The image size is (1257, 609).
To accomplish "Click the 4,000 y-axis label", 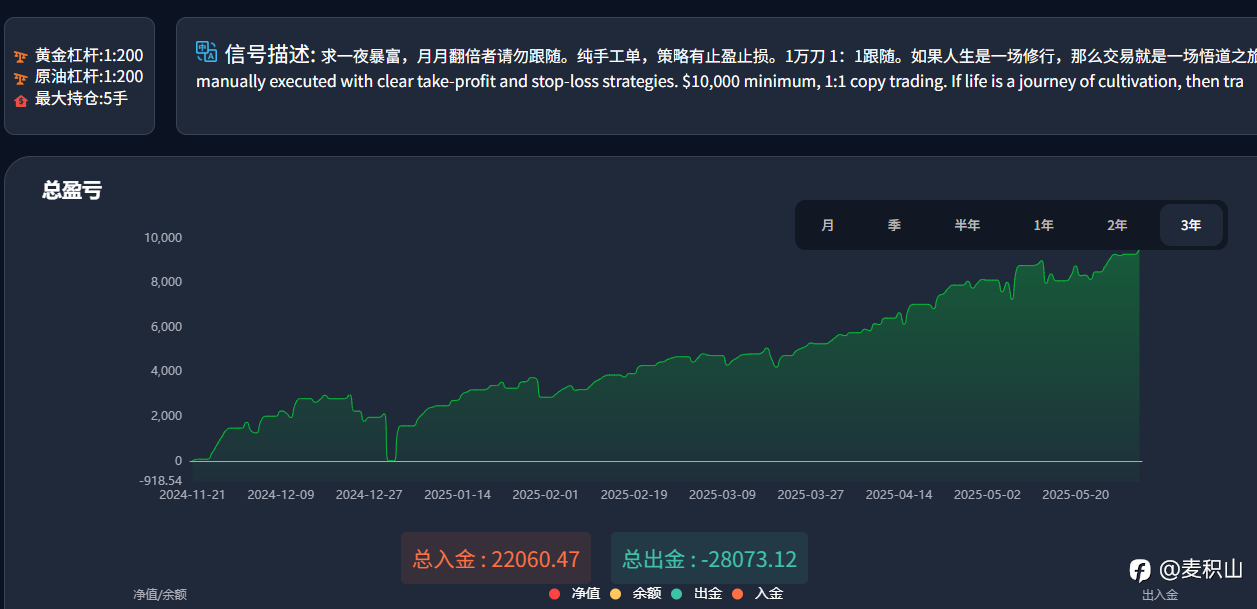I will tap(166, 371).
